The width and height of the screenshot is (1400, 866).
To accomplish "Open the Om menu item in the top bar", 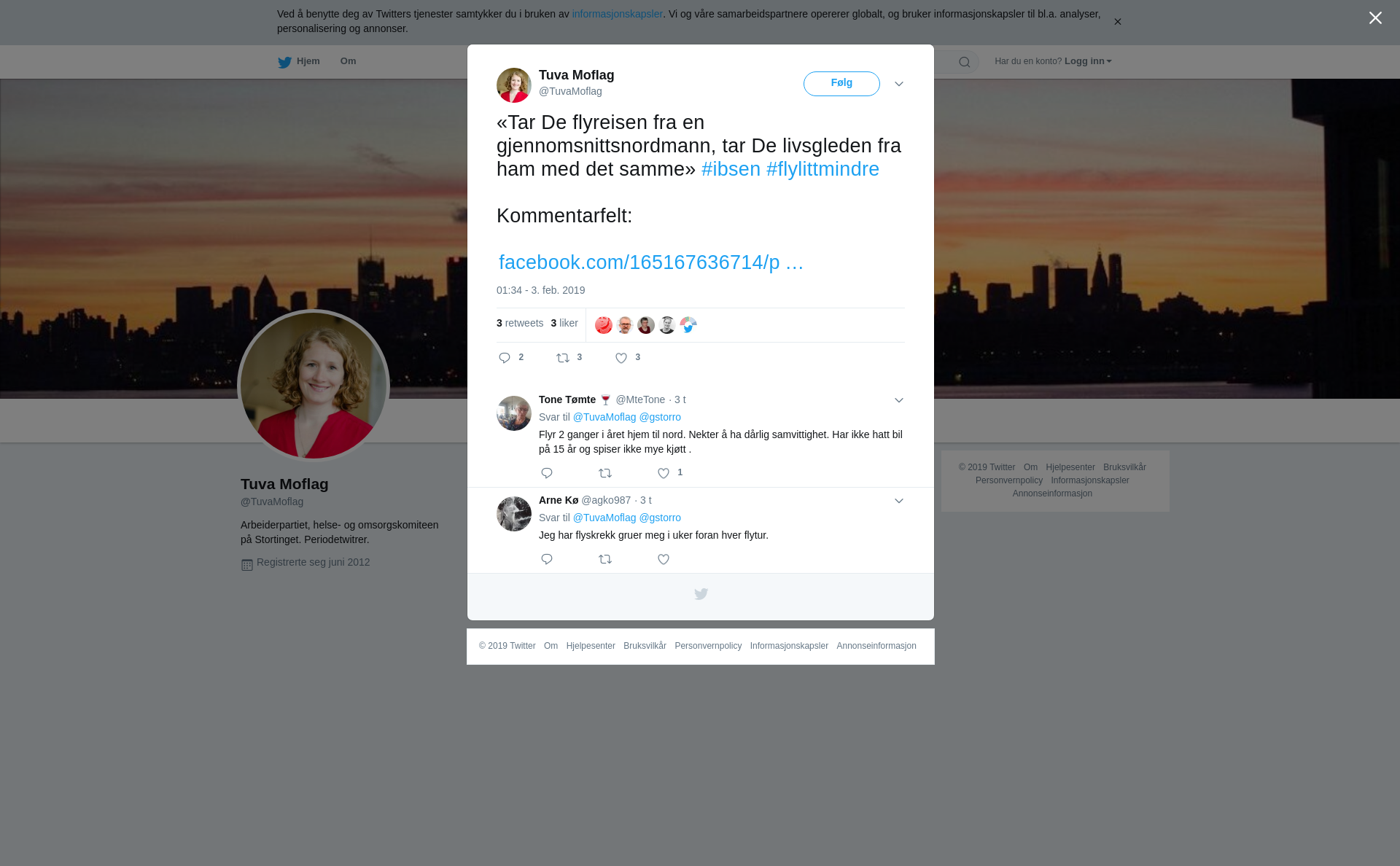I will pyautogui.click(x=348, y=61).
